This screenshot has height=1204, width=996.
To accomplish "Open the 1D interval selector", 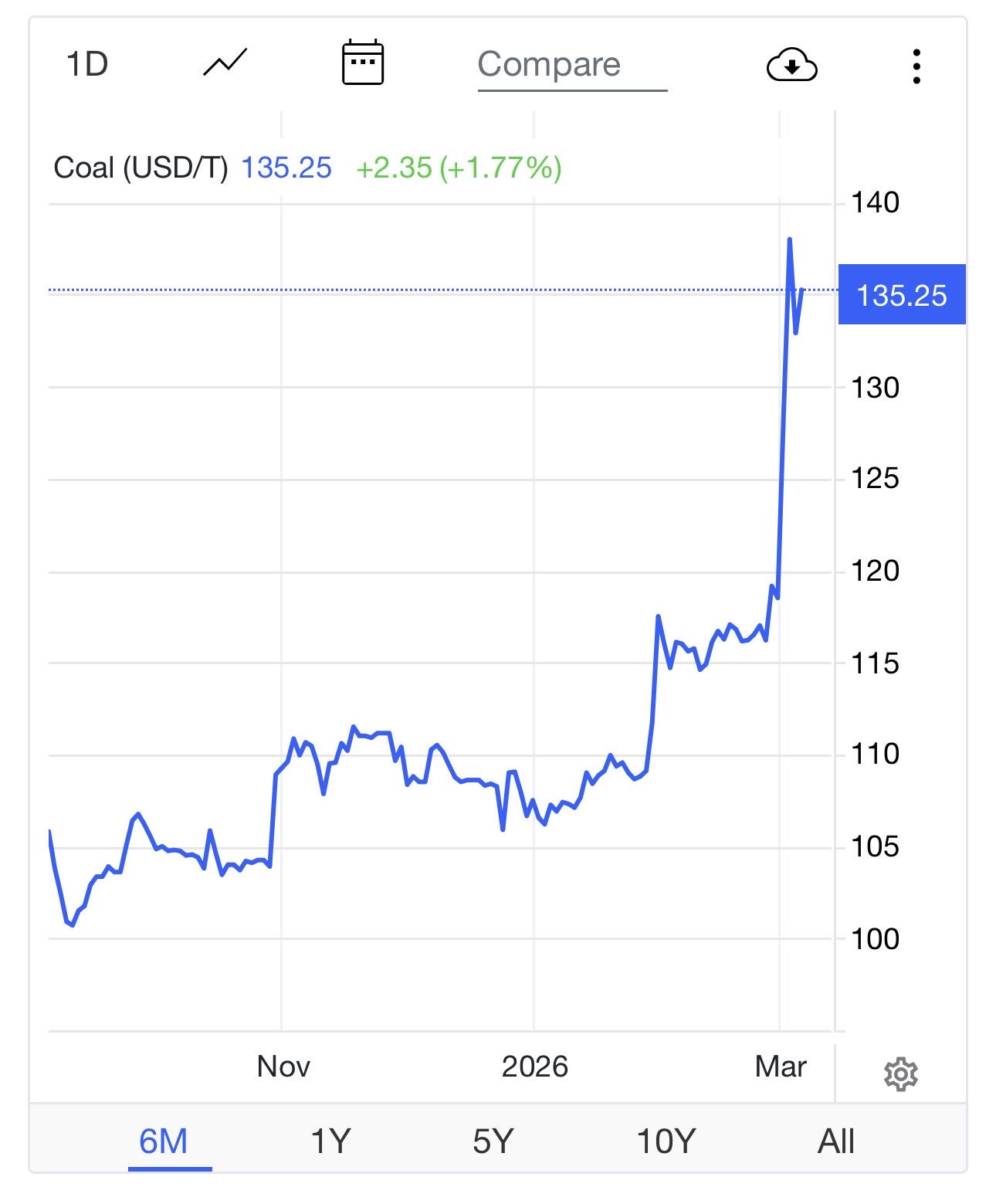I will pyautogui.click(x=87, y=64).
